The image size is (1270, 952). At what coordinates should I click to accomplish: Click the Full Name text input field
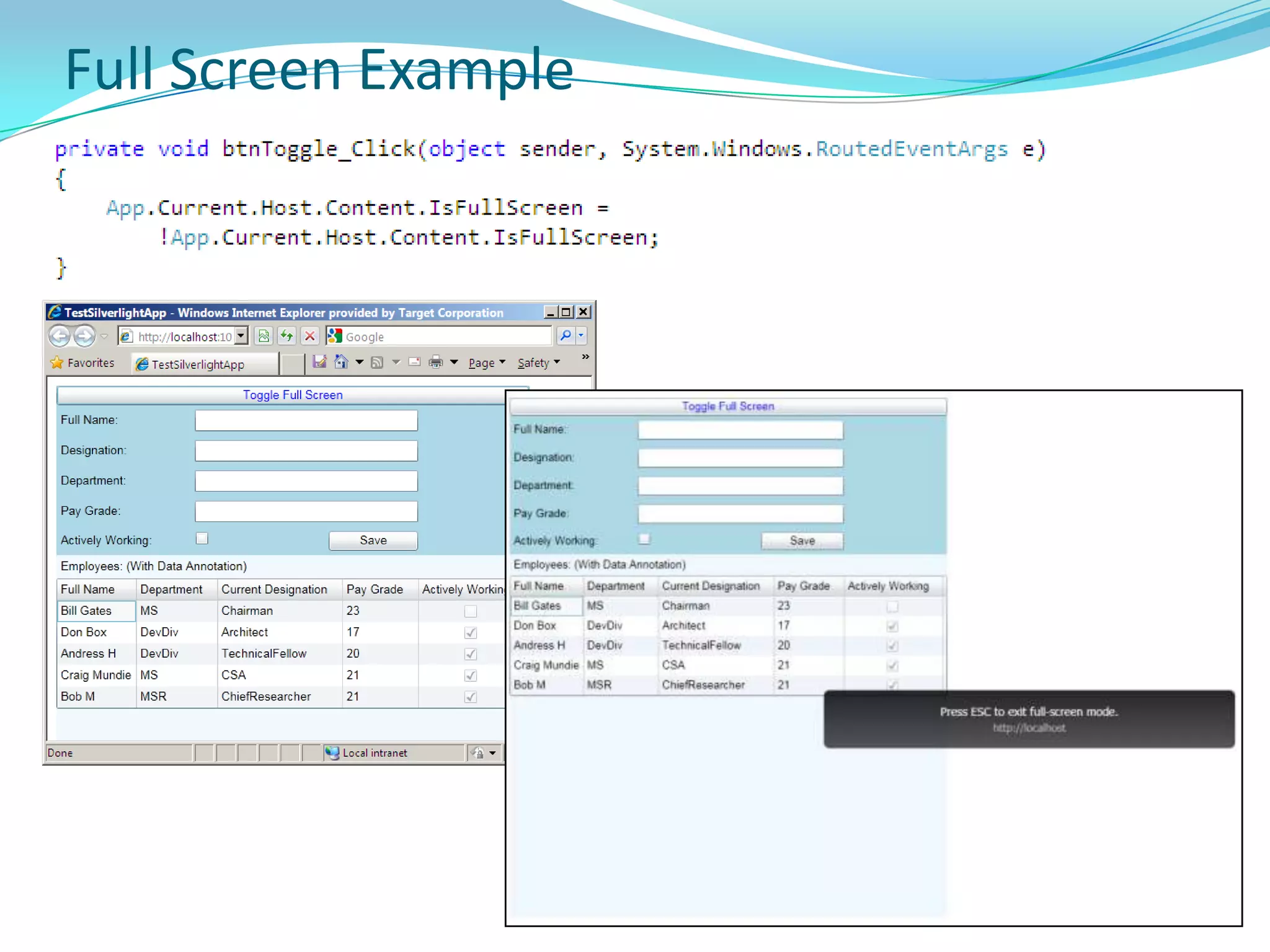coord(306,421)
